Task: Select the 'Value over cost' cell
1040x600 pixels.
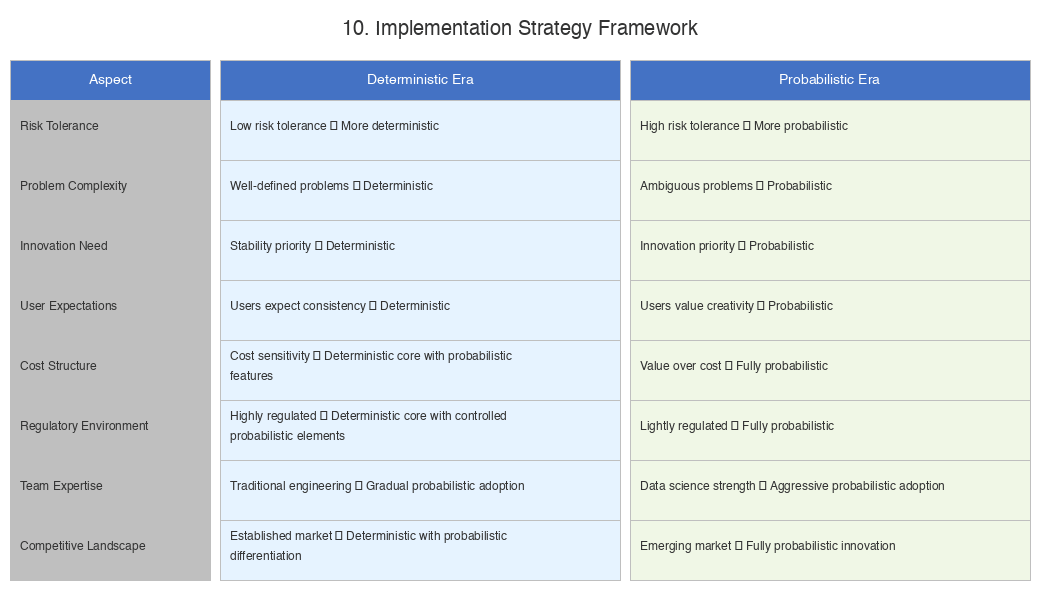Action: coord(830,371)
